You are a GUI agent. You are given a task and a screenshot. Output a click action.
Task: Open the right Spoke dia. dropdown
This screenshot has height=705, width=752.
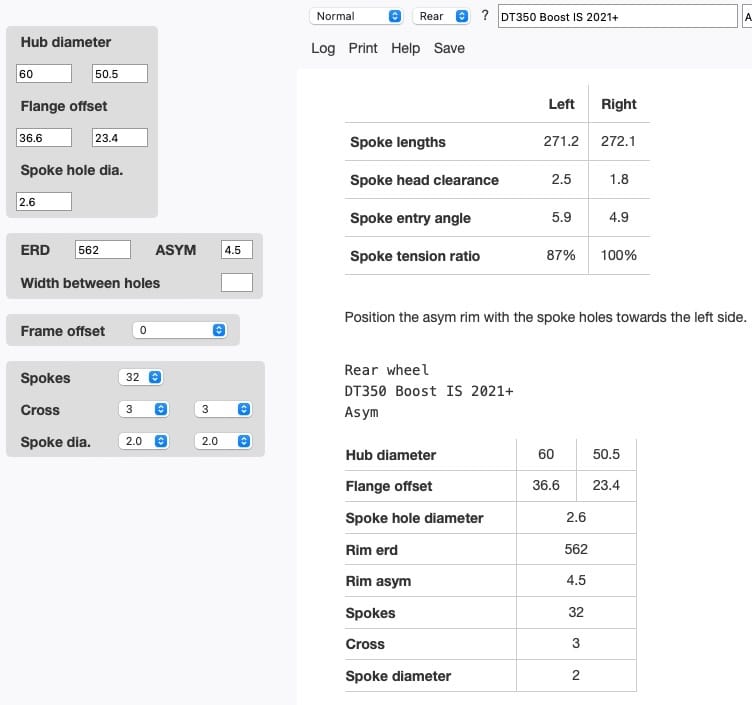click(223, 441)
